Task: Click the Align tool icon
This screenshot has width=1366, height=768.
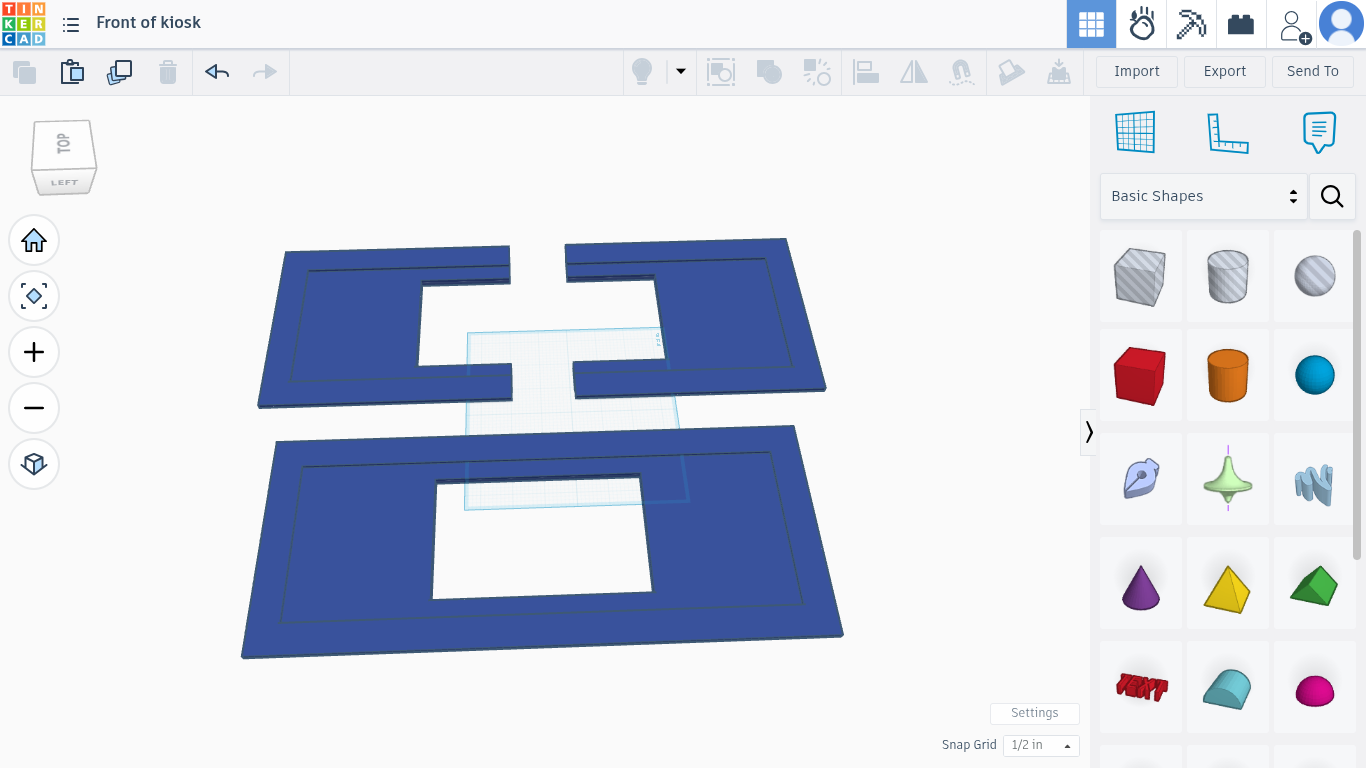Action: pyautogui.click(x=866, y=72)
